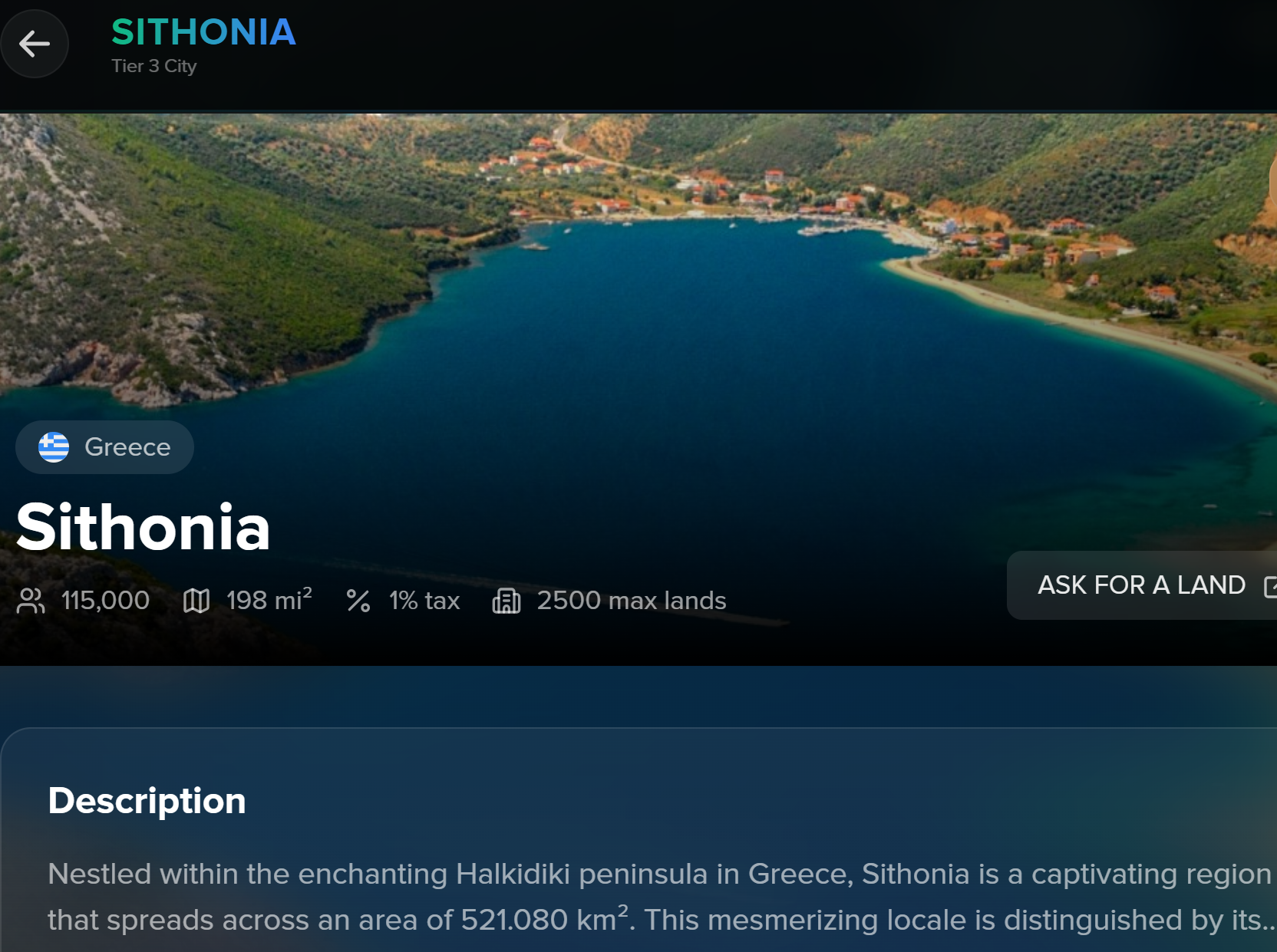
Task: Click the map area icon
Action: click(x=196, y=601)
